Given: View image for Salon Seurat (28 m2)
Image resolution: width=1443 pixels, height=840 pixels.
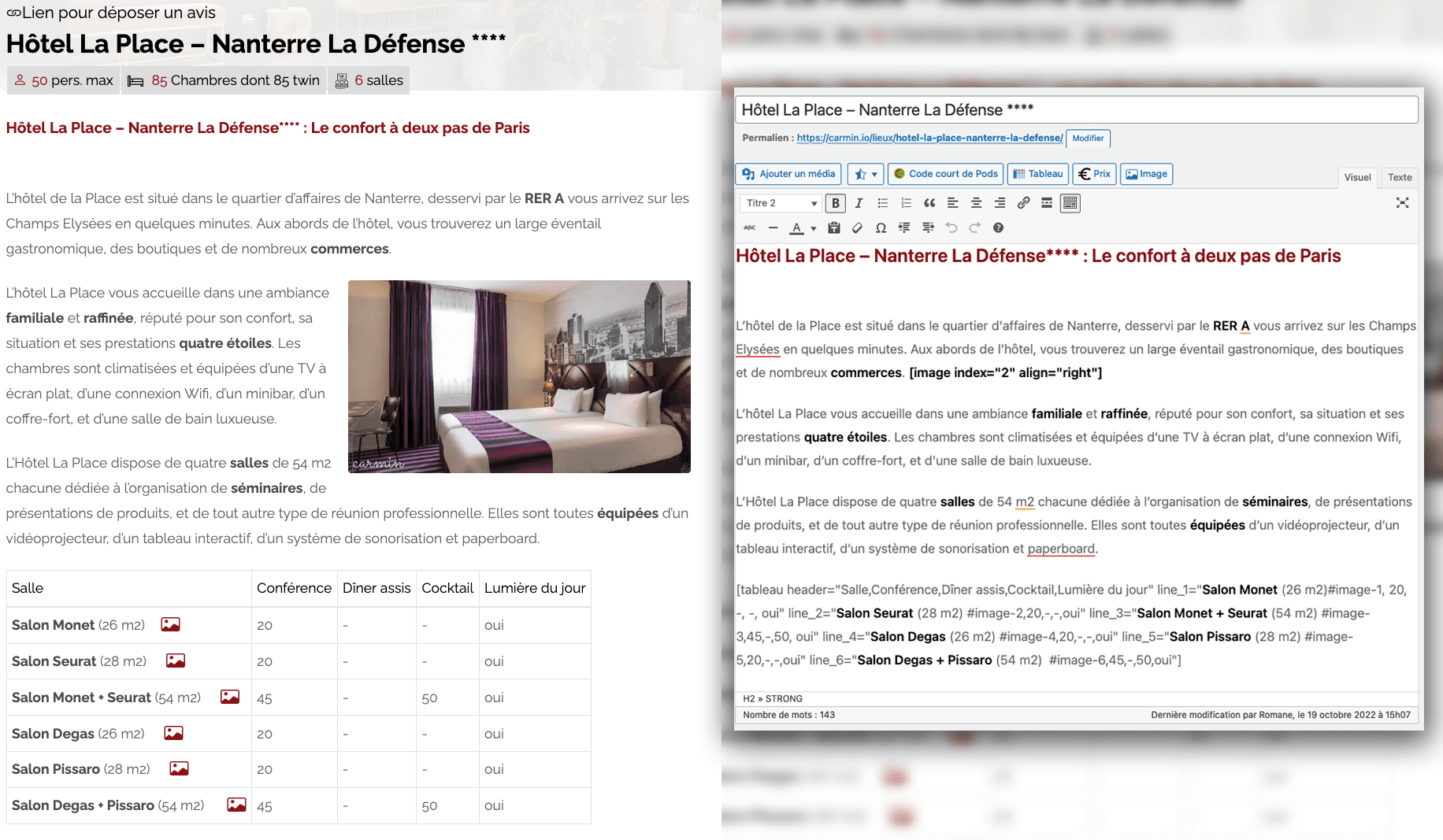Looking at the screenshot, I should click(176, 661).
